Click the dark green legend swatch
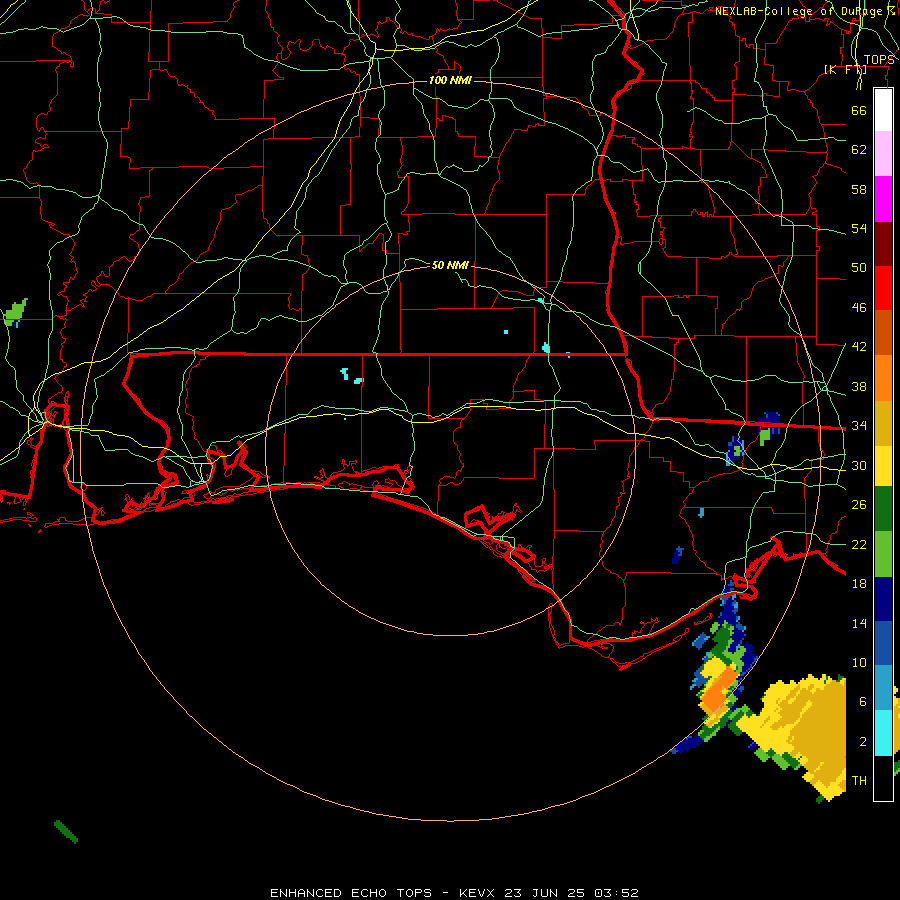 pyautogui.click(x=883, y=509)
